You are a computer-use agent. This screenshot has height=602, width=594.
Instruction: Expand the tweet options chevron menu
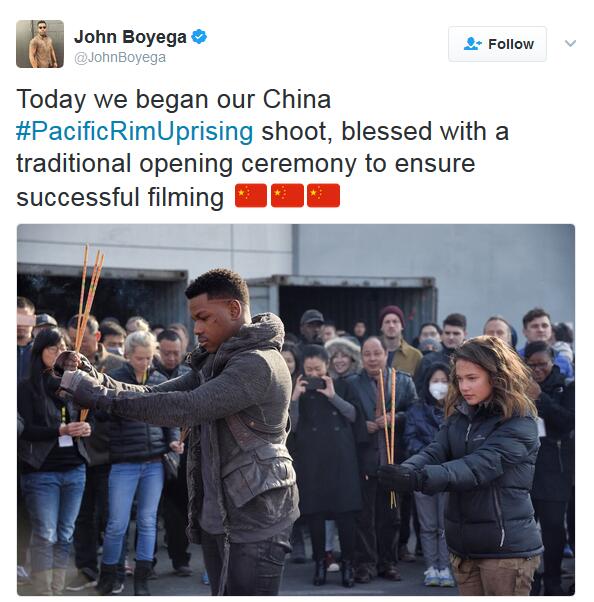570,43
